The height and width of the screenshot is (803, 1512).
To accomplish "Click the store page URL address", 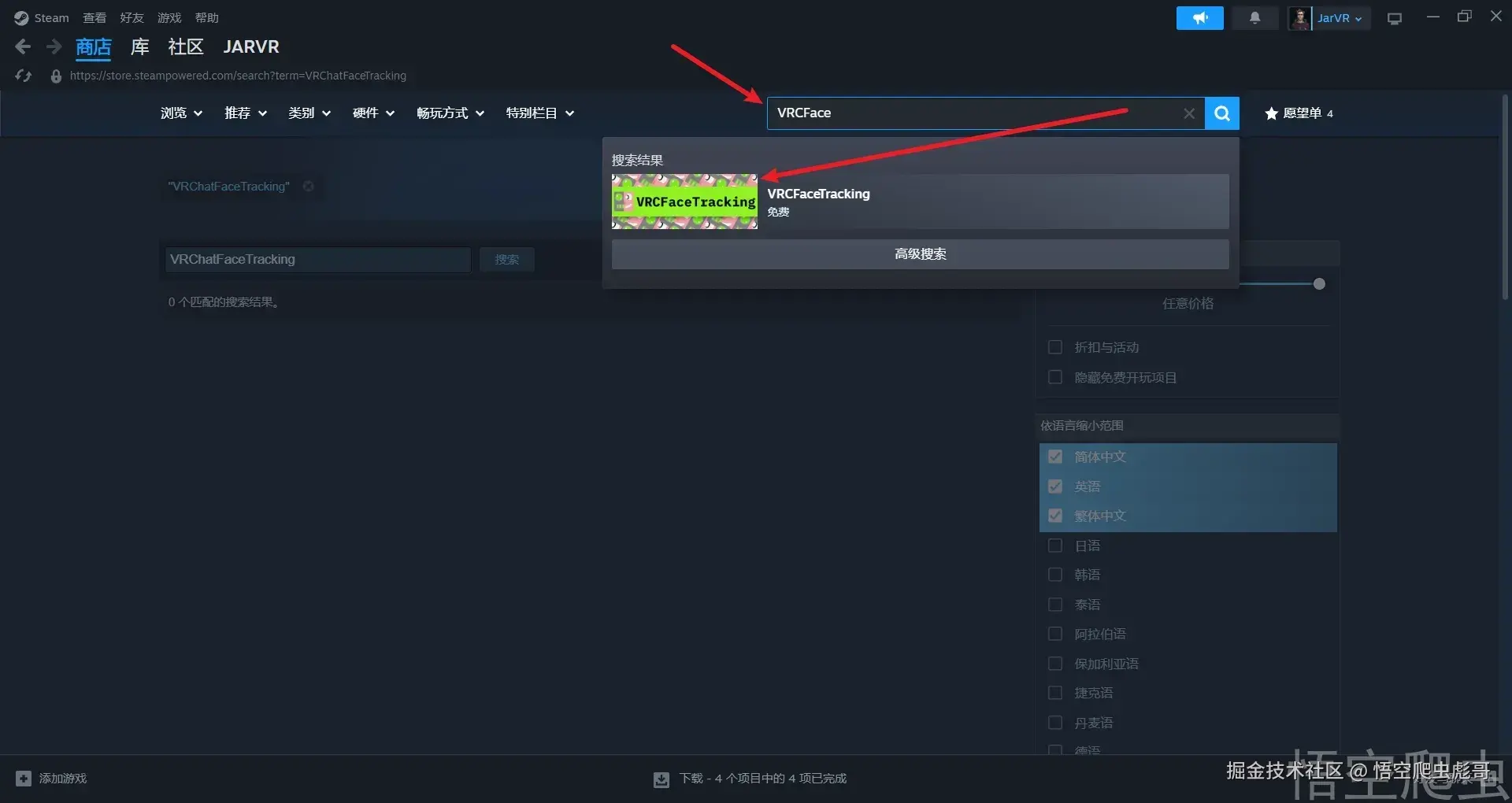I will click(x=238, y=76).
